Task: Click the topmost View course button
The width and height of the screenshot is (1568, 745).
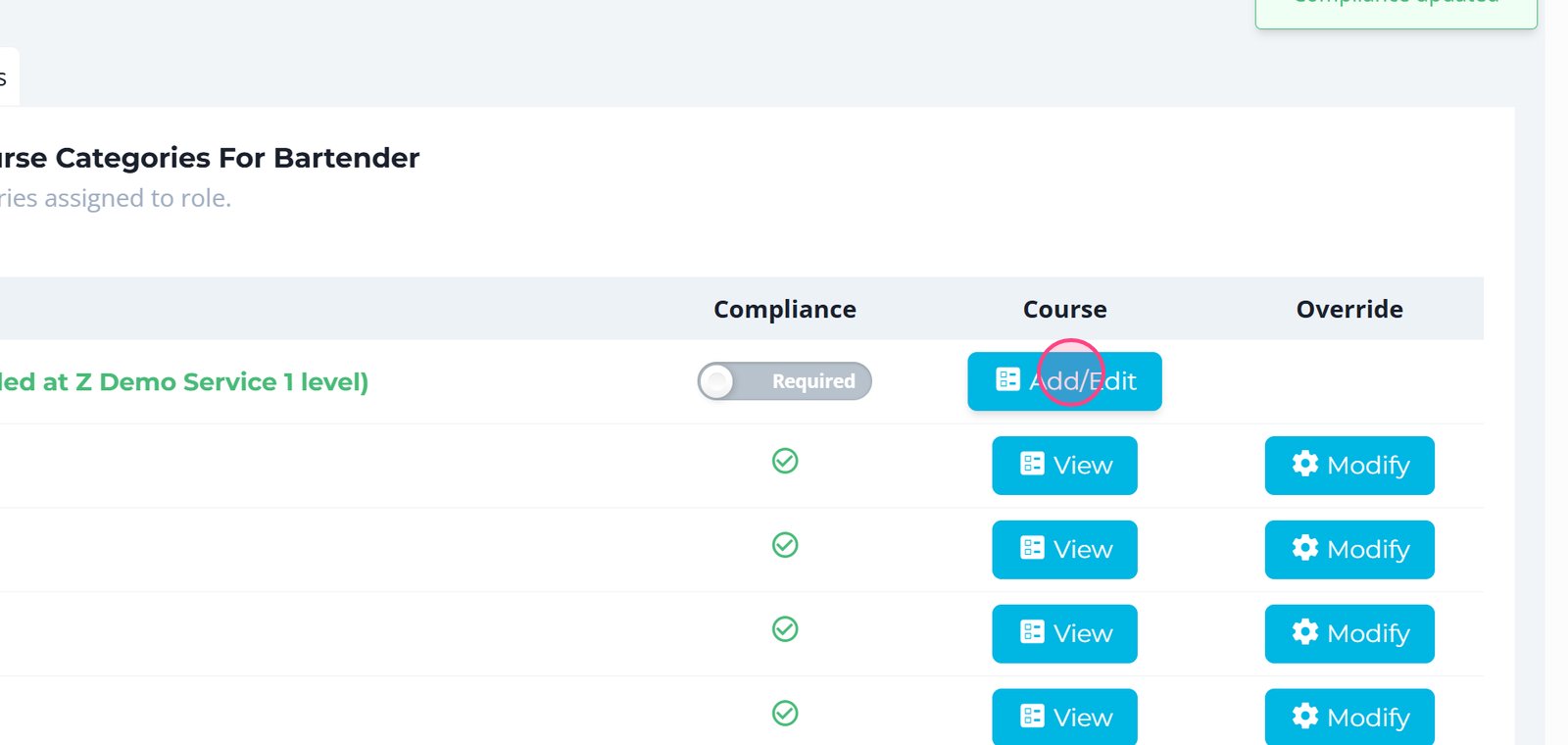Action: (x=1064, y=466)
